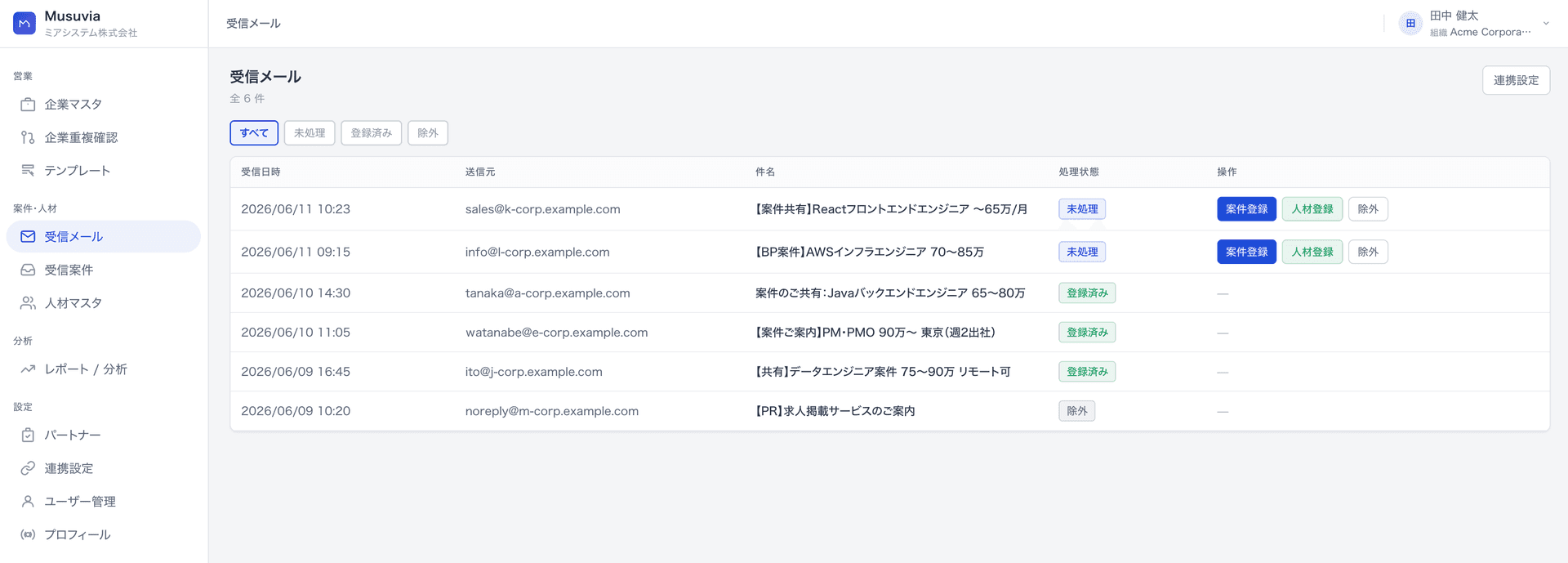
Task: Click the 送信元 column header
Action: pos(480,172)
